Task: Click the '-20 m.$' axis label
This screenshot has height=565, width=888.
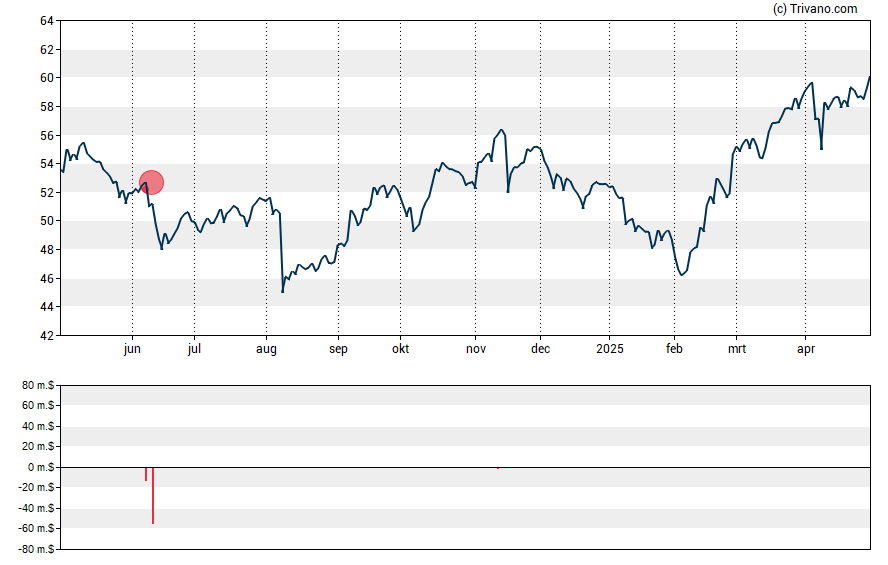Action: (x=36, y=487)
